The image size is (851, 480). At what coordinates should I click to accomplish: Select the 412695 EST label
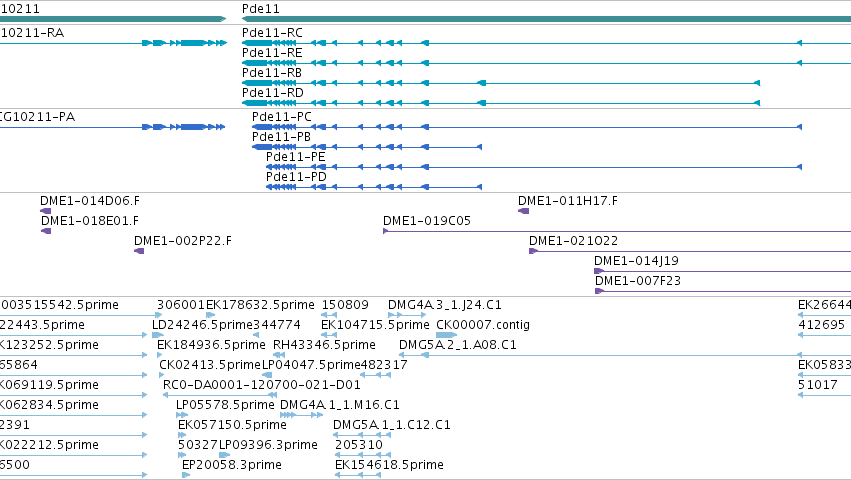(x=822, y=325)
